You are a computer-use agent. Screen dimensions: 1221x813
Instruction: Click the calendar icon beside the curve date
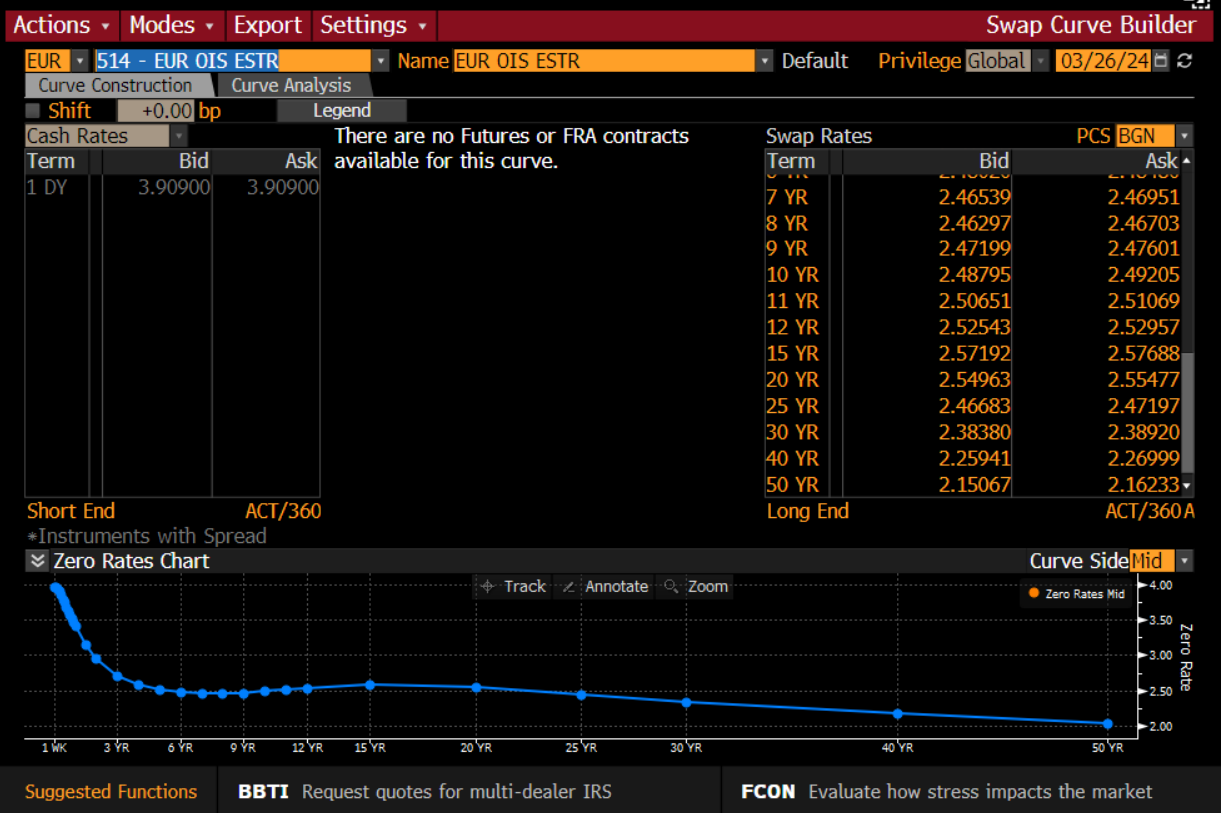click(1161, 61)
